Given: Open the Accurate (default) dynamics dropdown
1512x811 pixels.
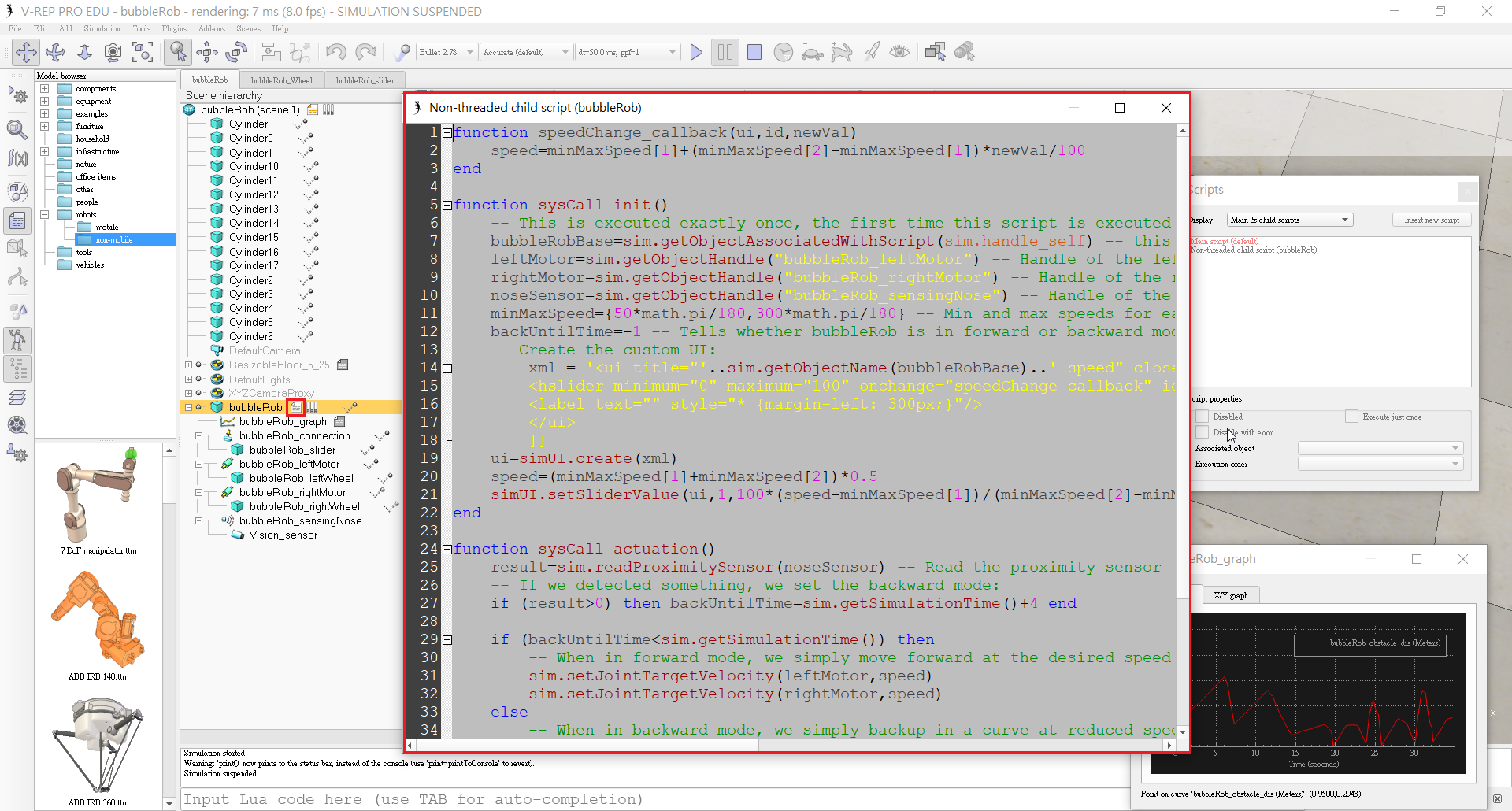Looking at the screenshot, I should (526, 52).
